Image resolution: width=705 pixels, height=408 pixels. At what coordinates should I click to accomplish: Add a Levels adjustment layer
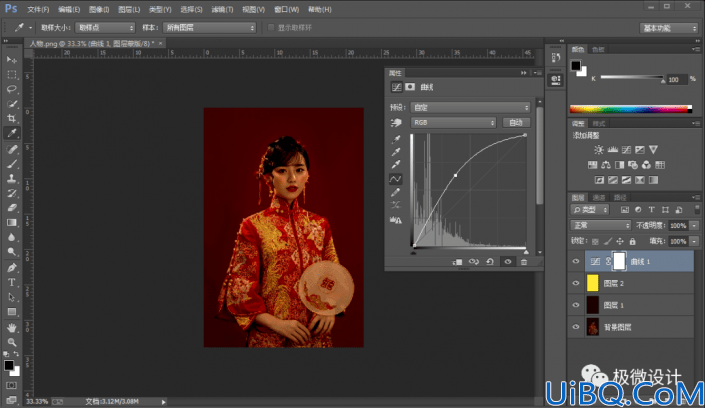pyautogui.click(x=613, y=150)
